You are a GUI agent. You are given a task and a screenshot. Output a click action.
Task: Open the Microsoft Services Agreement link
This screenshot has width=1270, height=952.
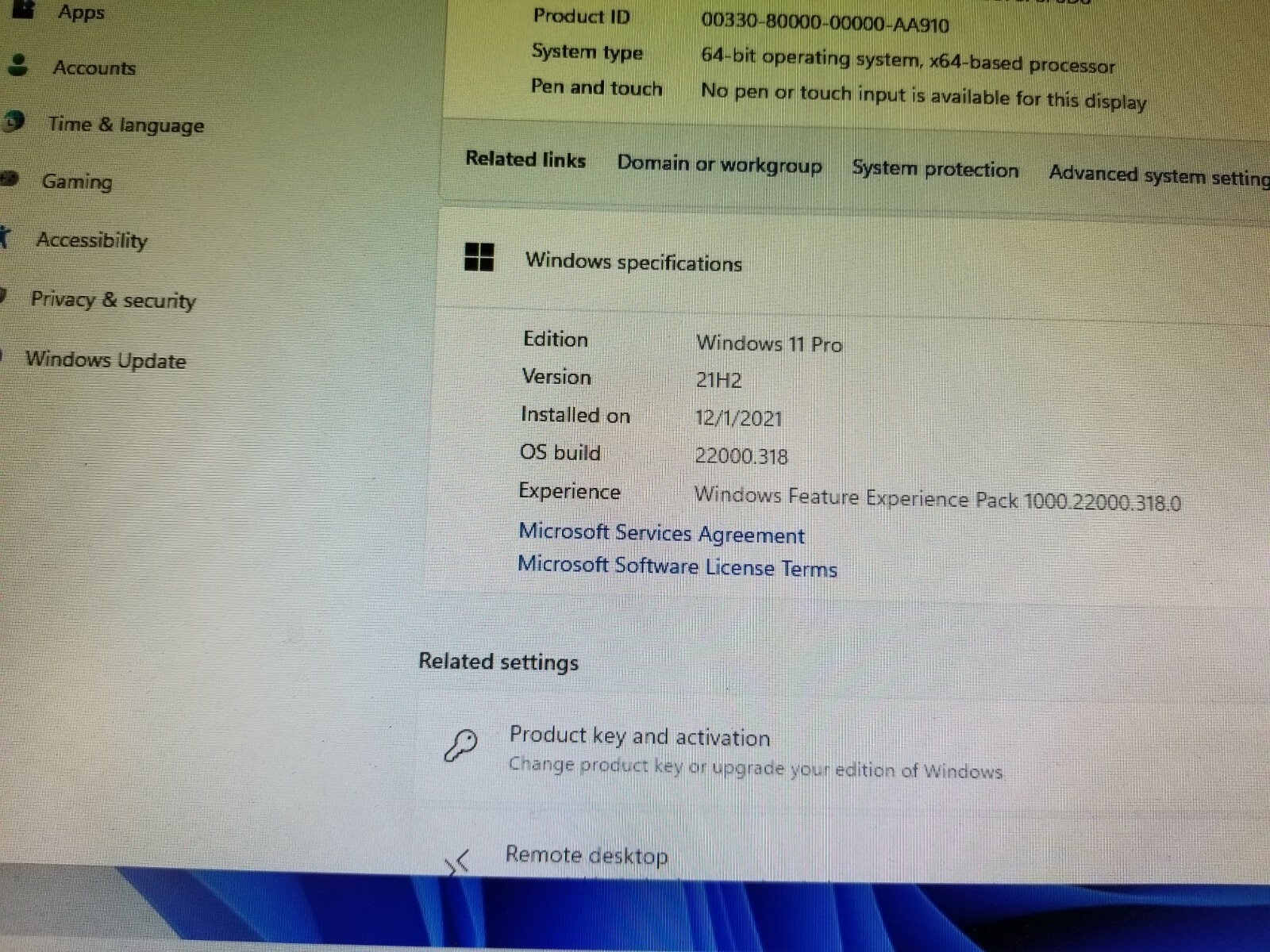(661, 533)
